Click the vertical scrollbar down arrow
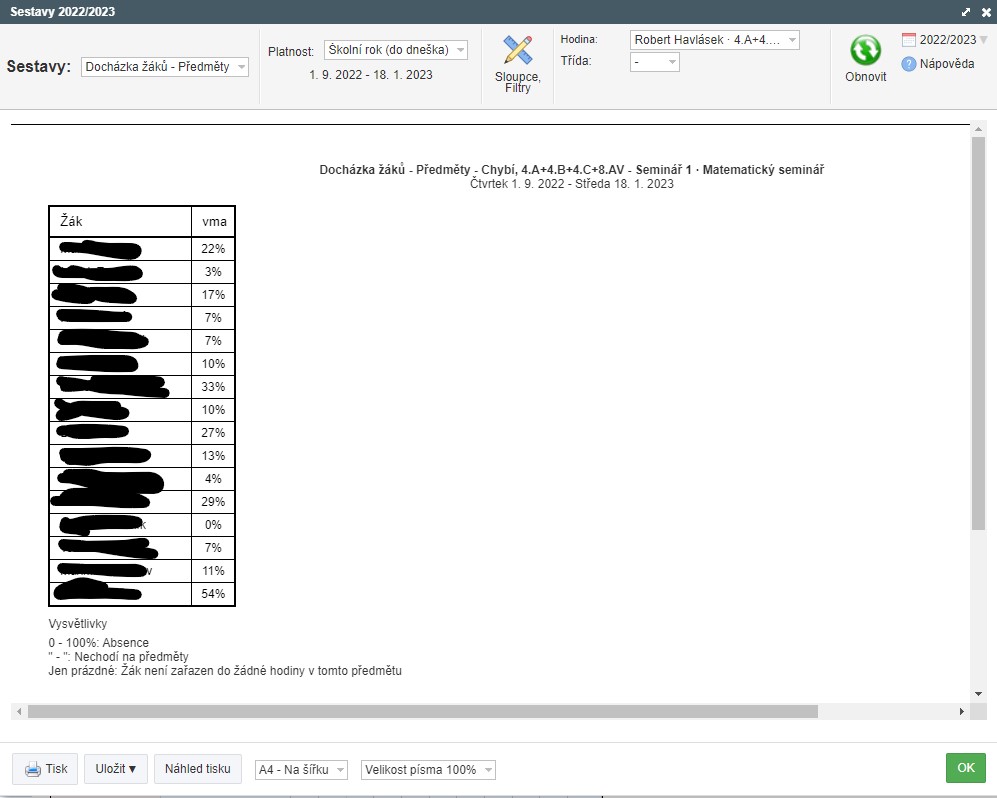The image size is (997, 798). [978, 694]
